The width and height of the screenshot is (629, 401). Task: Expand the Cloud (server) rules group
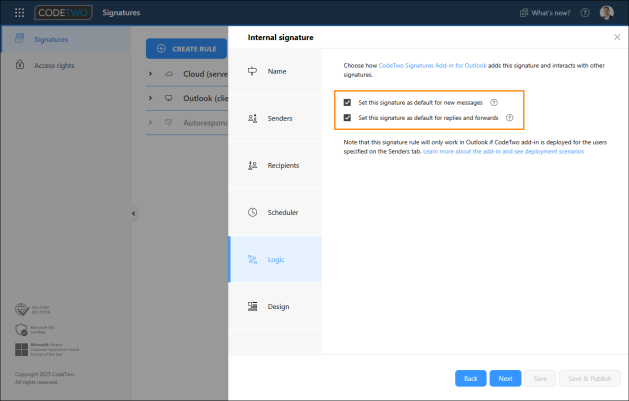(150, 74)
